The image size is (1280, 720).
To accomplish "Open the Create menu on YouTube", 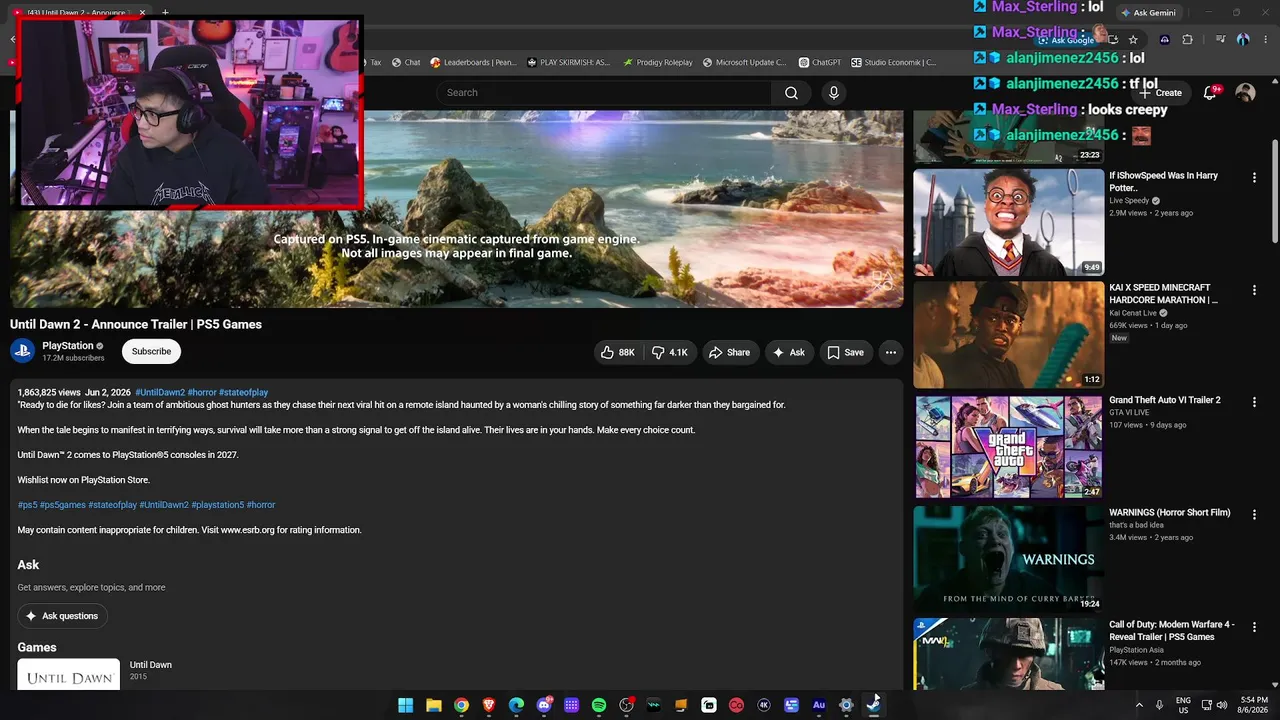I will [x=1160, y=93].
